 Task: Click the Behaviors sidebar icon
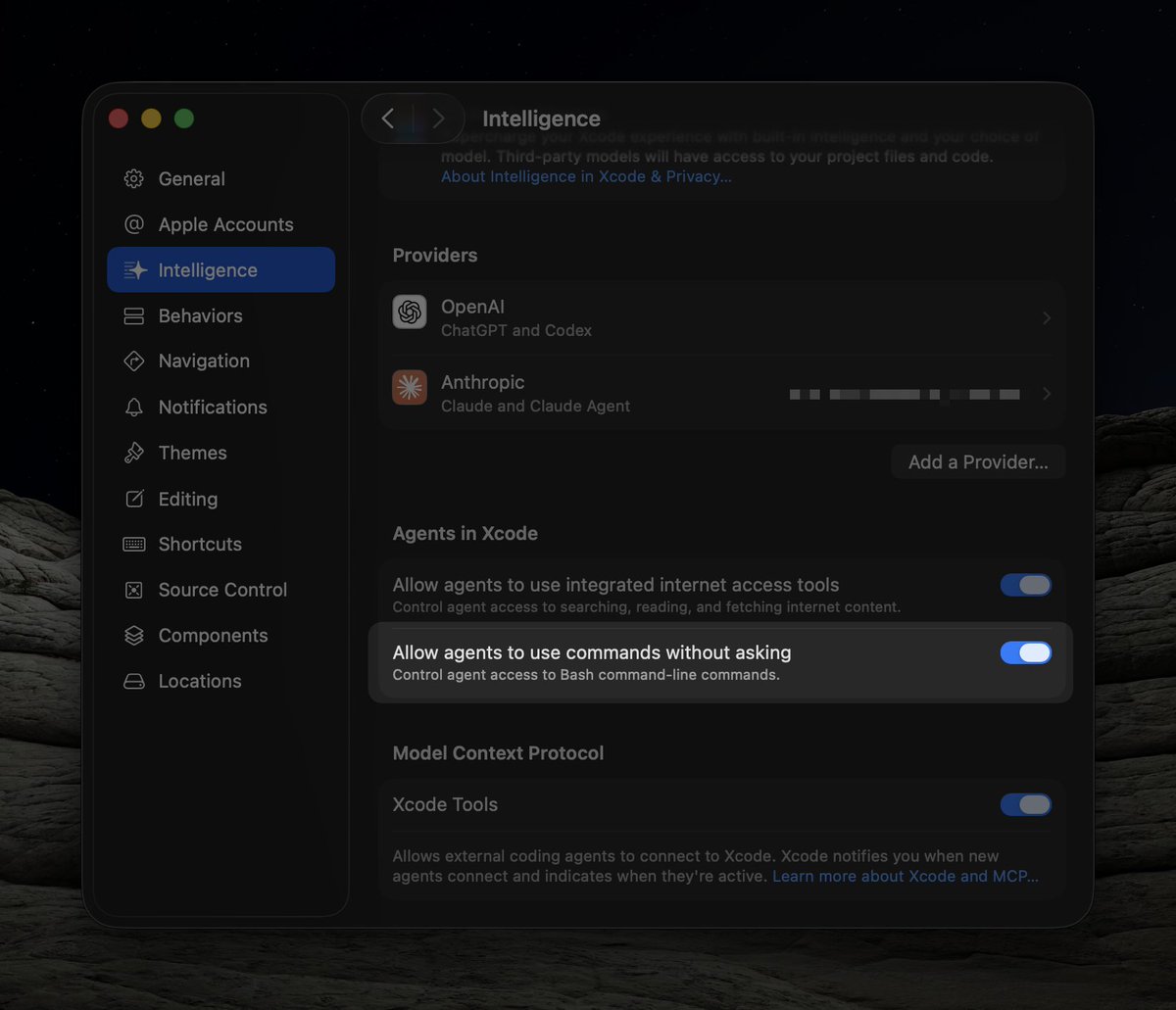(x=134, y=315)
